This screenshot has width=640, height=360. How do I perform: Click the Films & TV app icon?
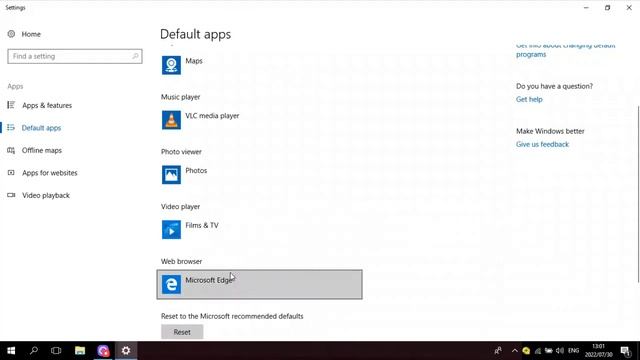pos(171,229)
